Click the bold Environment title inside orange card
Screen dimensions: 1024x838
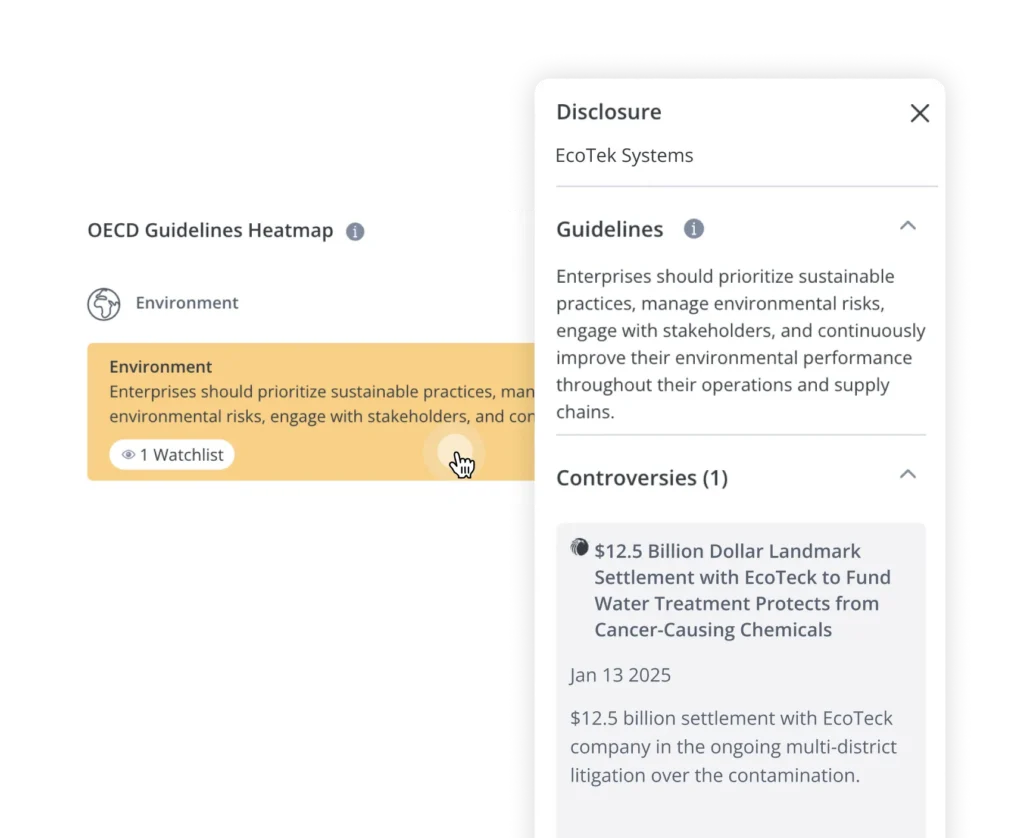[x=161, y=366]
